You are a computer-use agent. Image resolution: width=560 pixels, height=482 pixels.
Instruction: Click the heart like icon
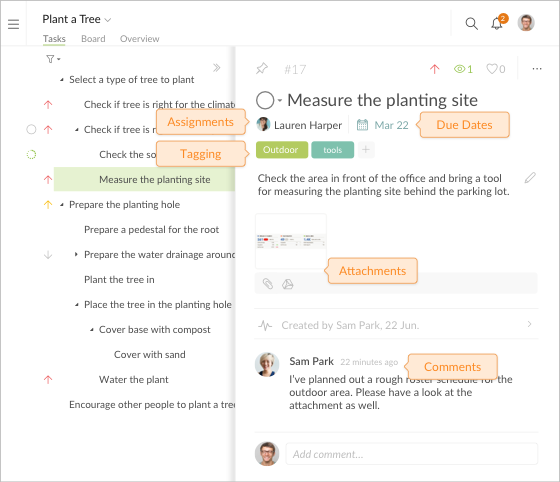coord(492,69)
